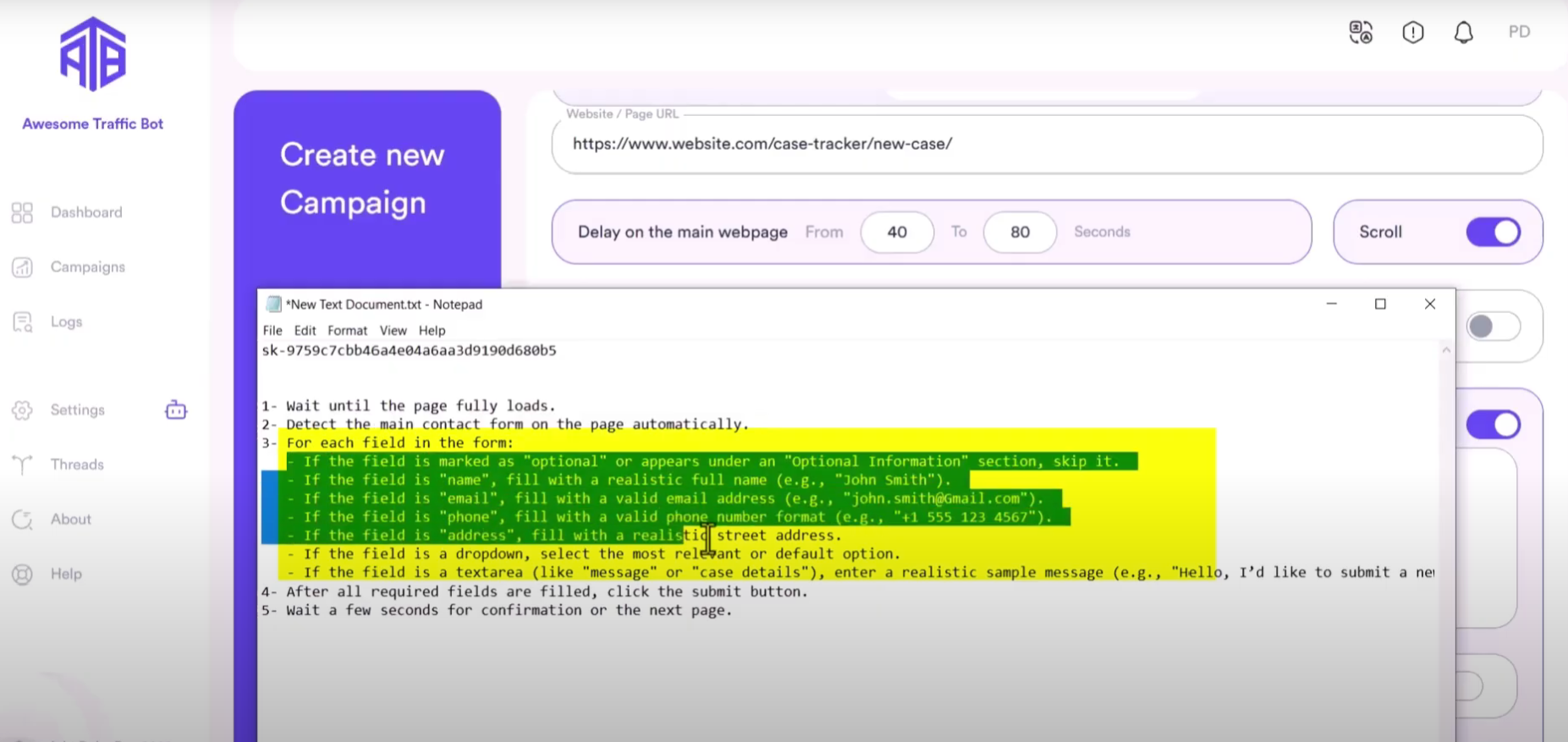Click the Campaigns sidebar icon
Screen dimensions: 1568x742
pos(22,267)
